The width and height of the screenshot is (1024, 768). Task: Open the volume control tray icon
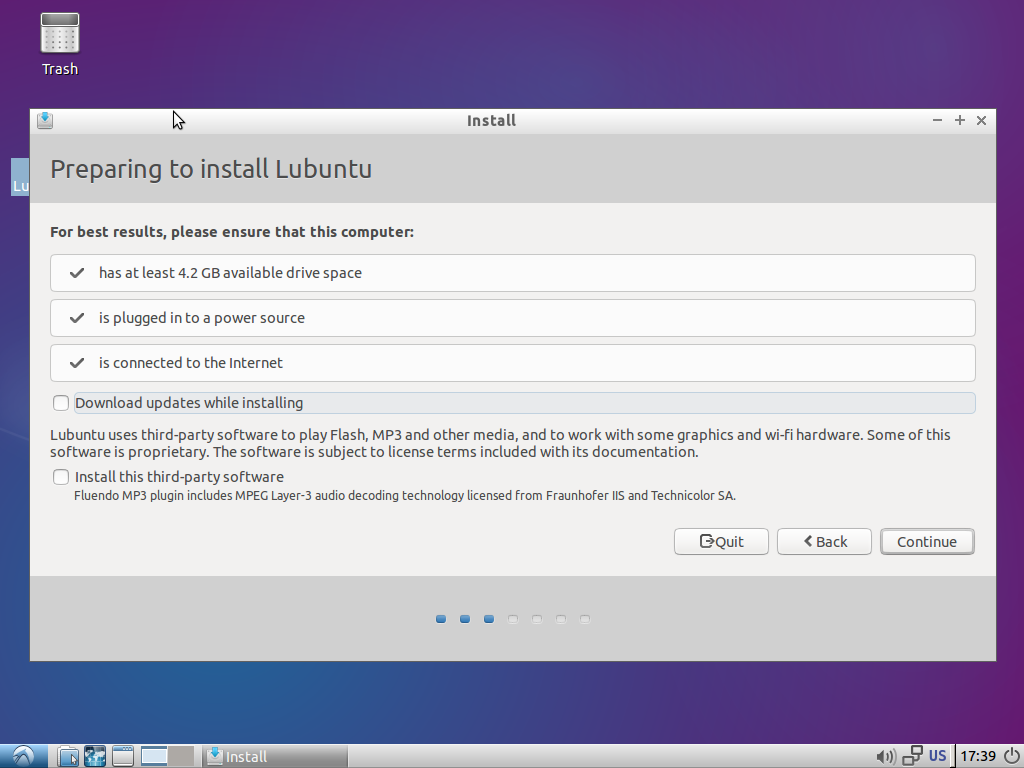[886, 756]
